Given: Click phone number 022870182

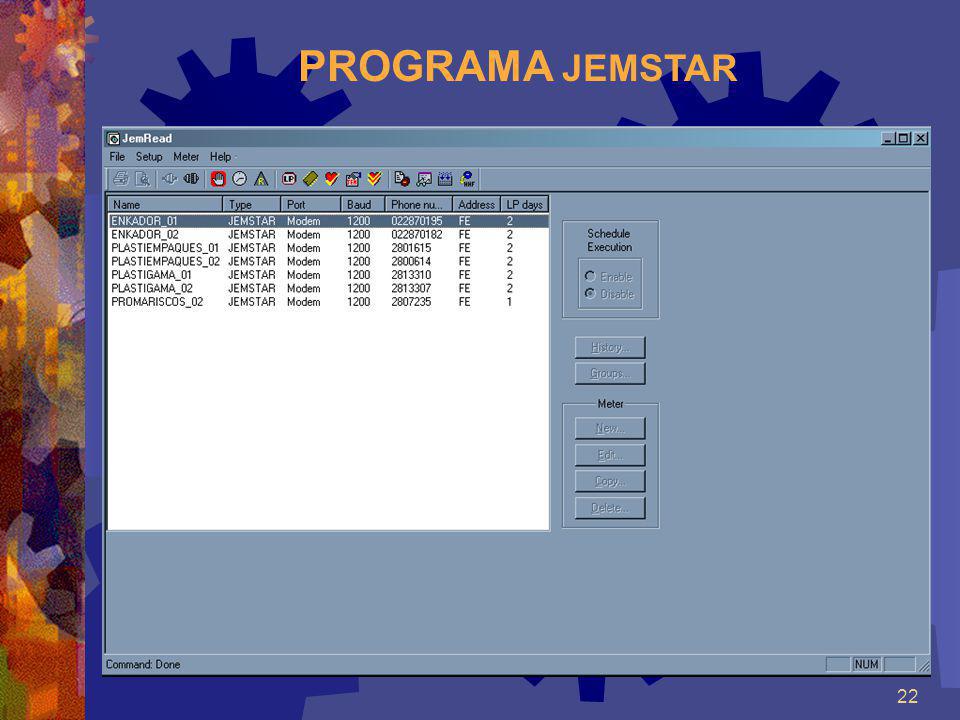Looking at the screenshot, I should pos(416,234).
